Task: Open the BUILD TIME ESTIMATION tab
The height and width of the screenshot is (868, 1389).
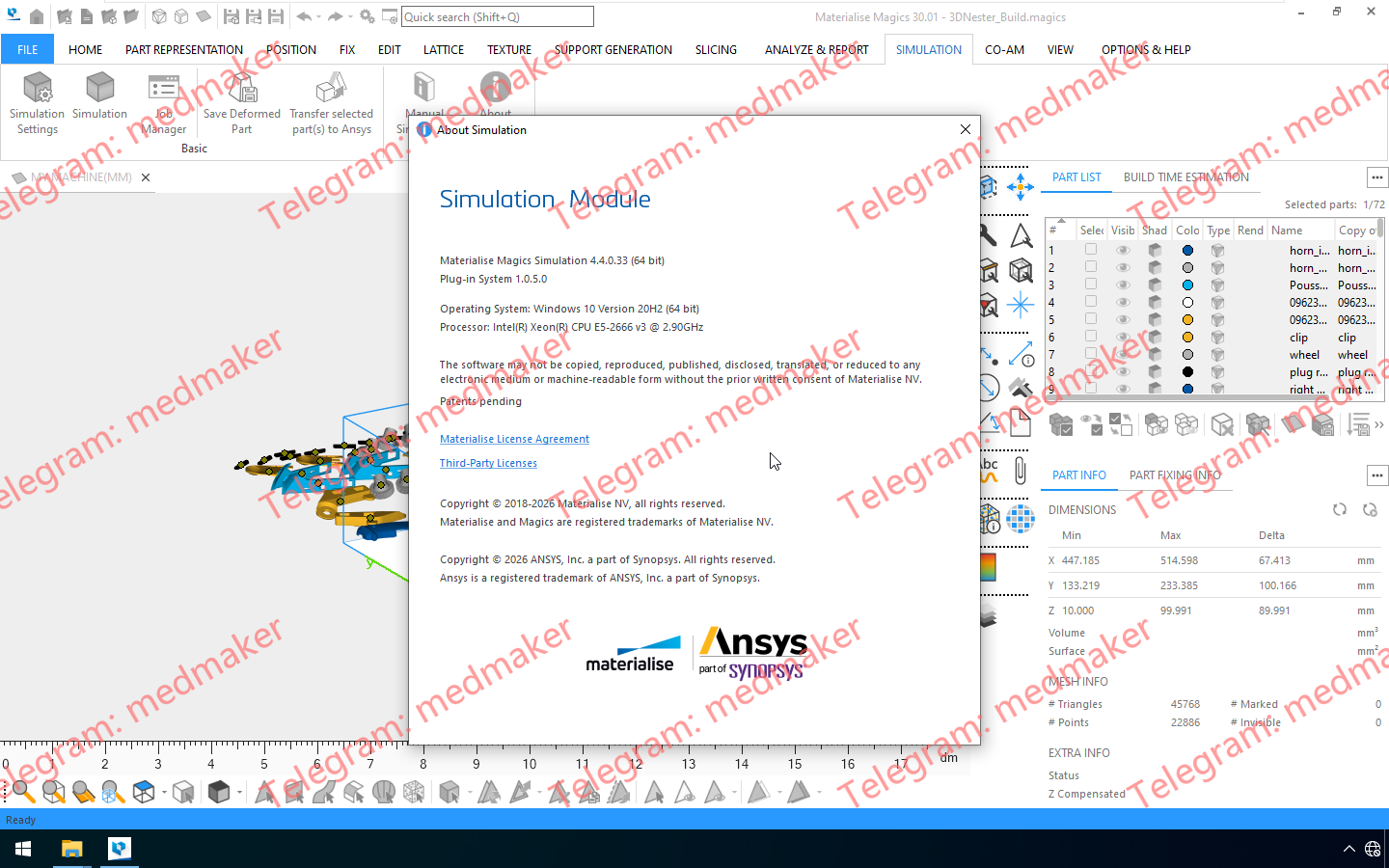Action: 1186,177
